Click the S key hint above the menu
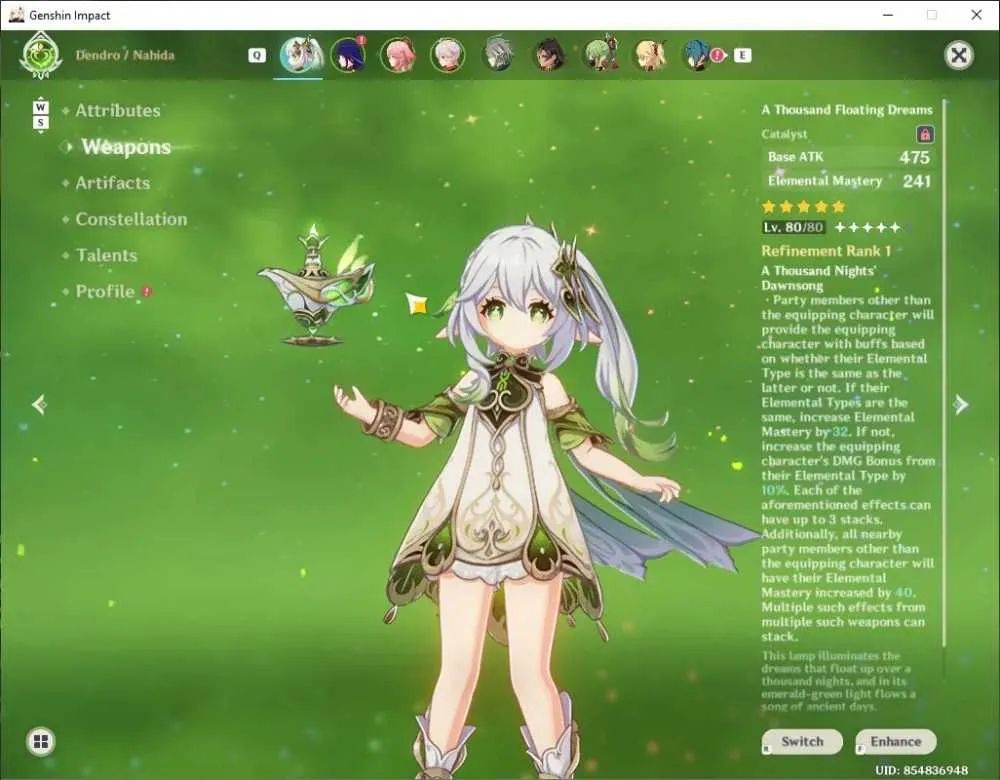This screenshot has width=1000, height=780. [40, 122]
